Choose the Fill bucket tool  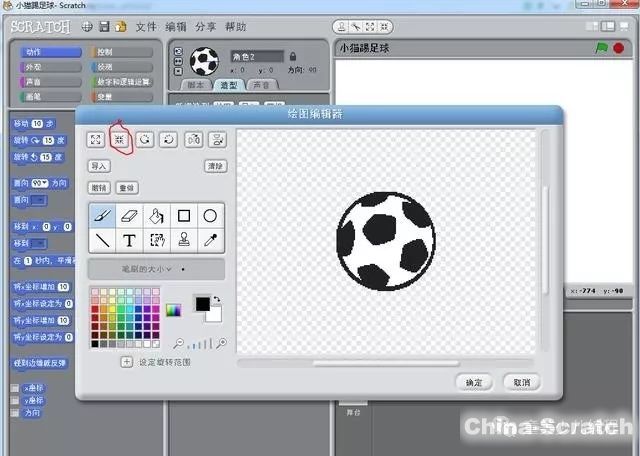156,215
